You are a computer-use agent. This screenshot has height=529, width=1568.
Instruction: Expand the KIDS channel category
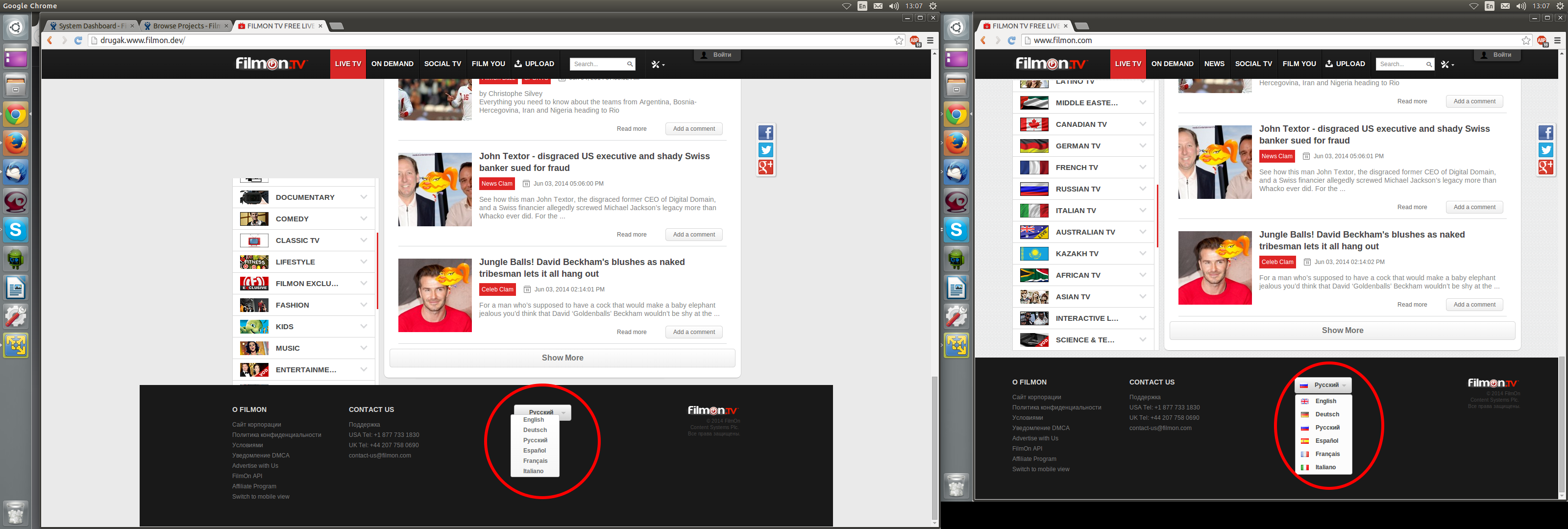[x=364, y=327]
